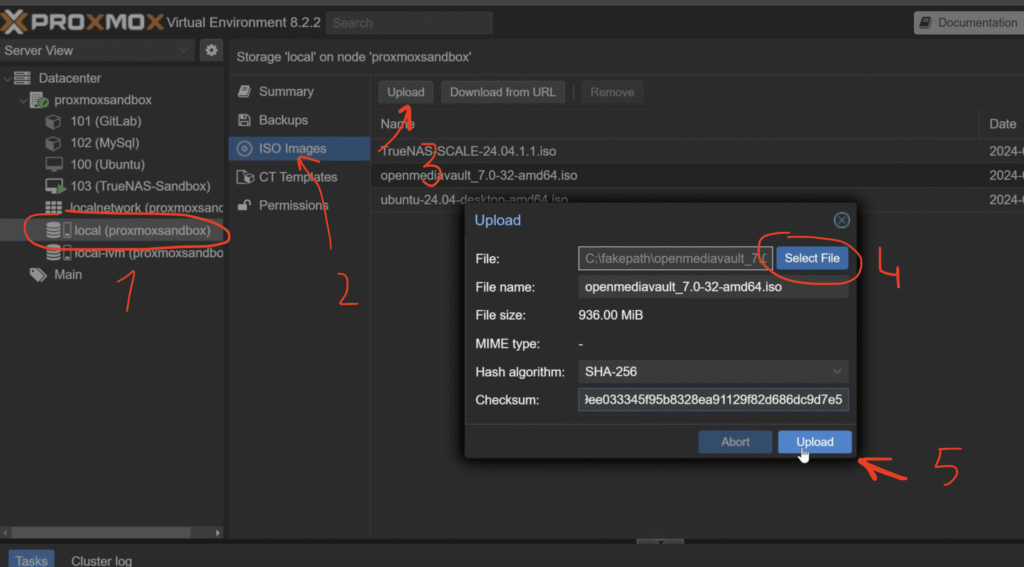Click the Proxmox logo
This screenshot has width=1024, height=567.
pyautogui.click(x=82, y=23)
